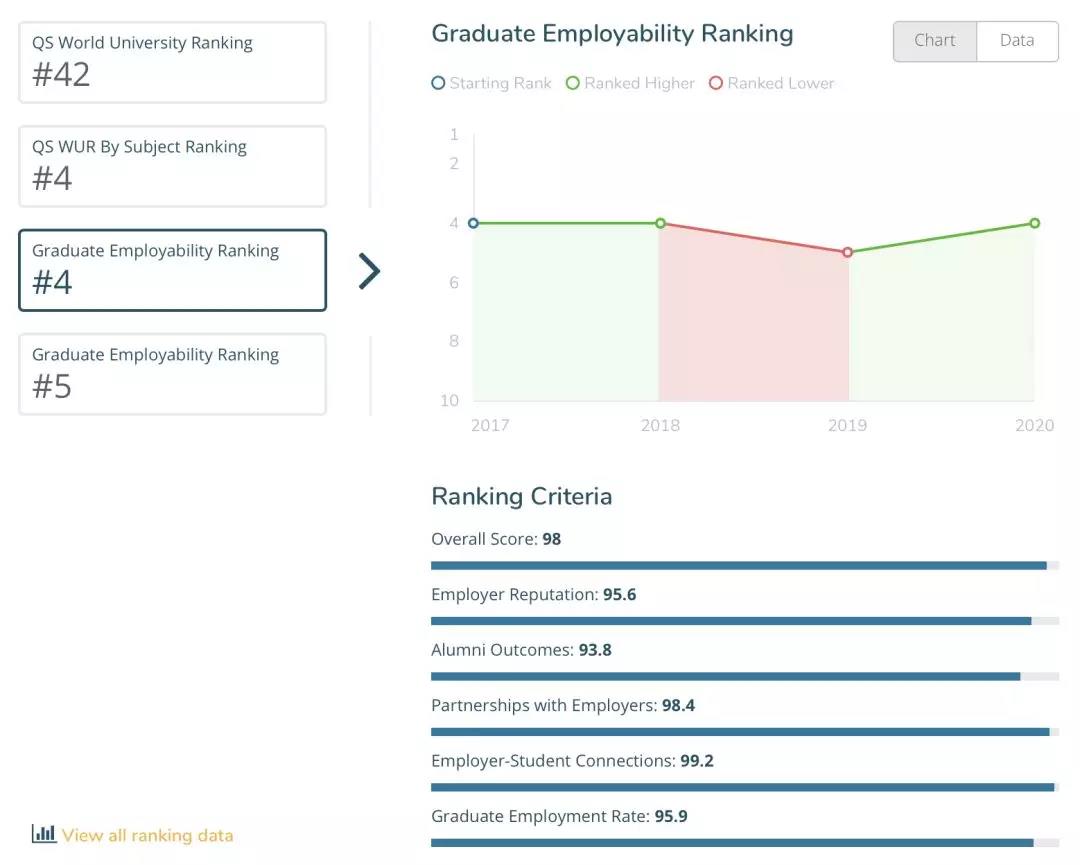Click the Employer-Student Connections progress bar
Viewport: 1080px width, 865px height.
744,787
